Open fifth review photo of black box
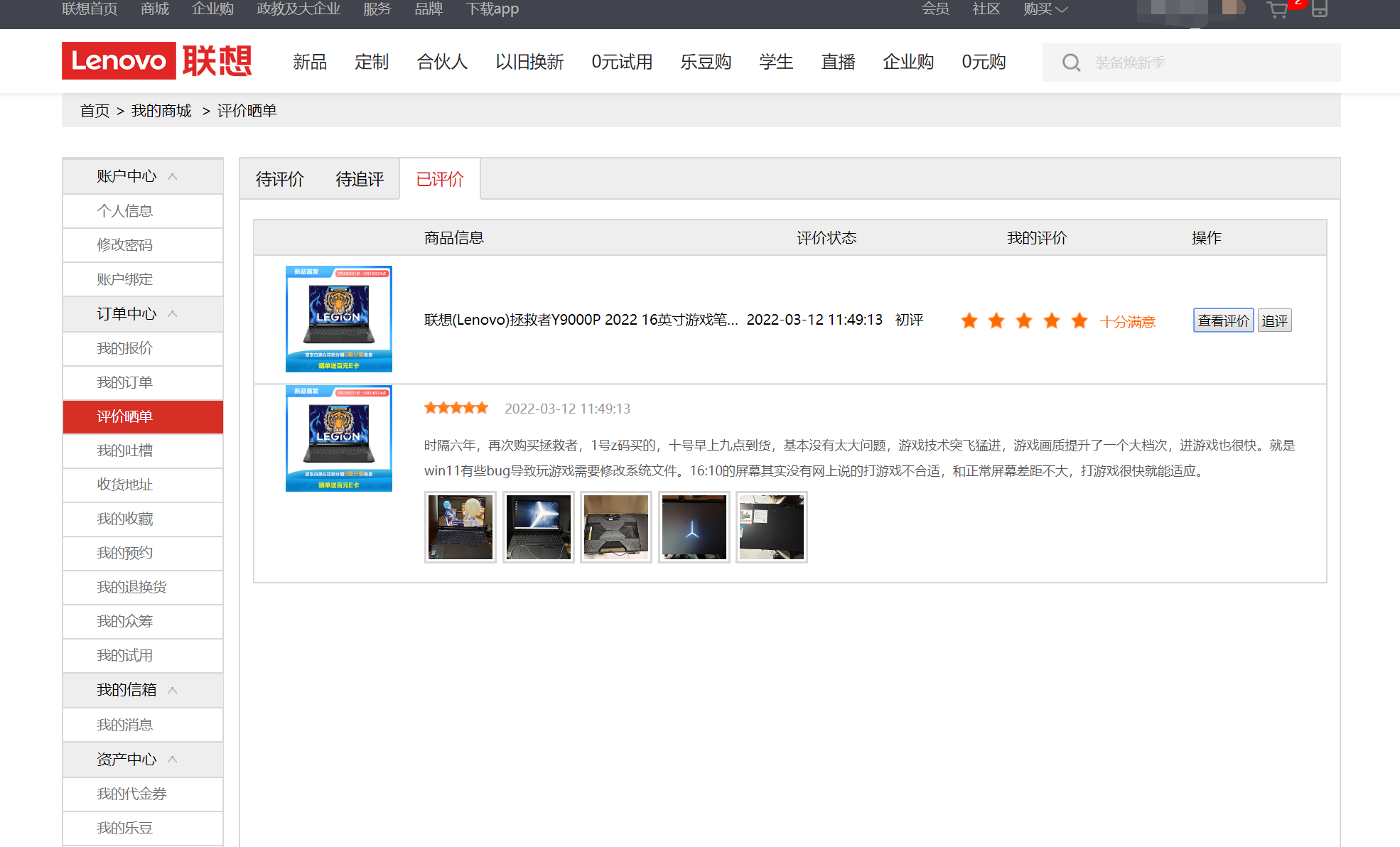 [772, 527]
